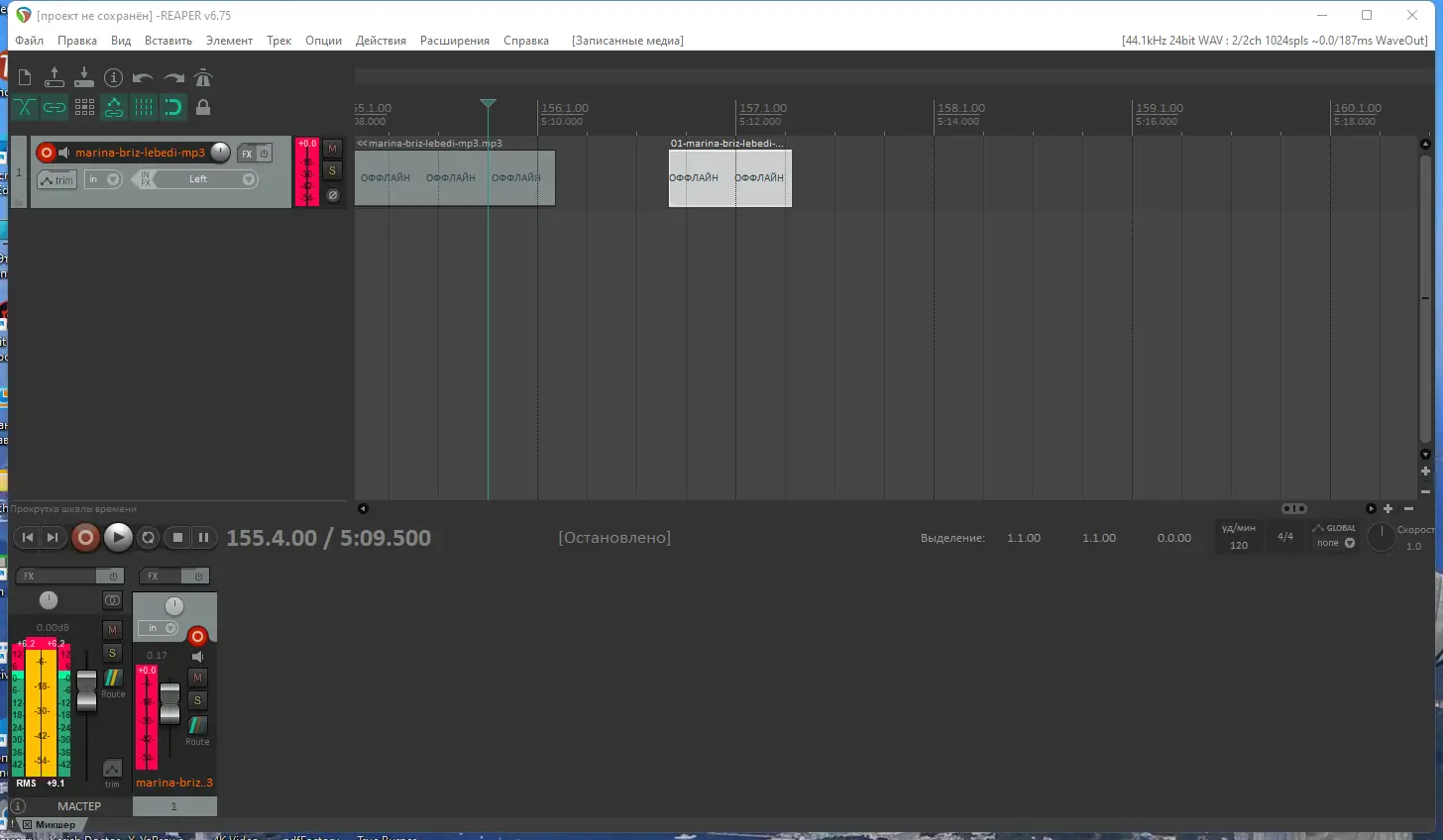
Task: Toggle master mono/stereo button in mixer
Action: pos(112,600)
